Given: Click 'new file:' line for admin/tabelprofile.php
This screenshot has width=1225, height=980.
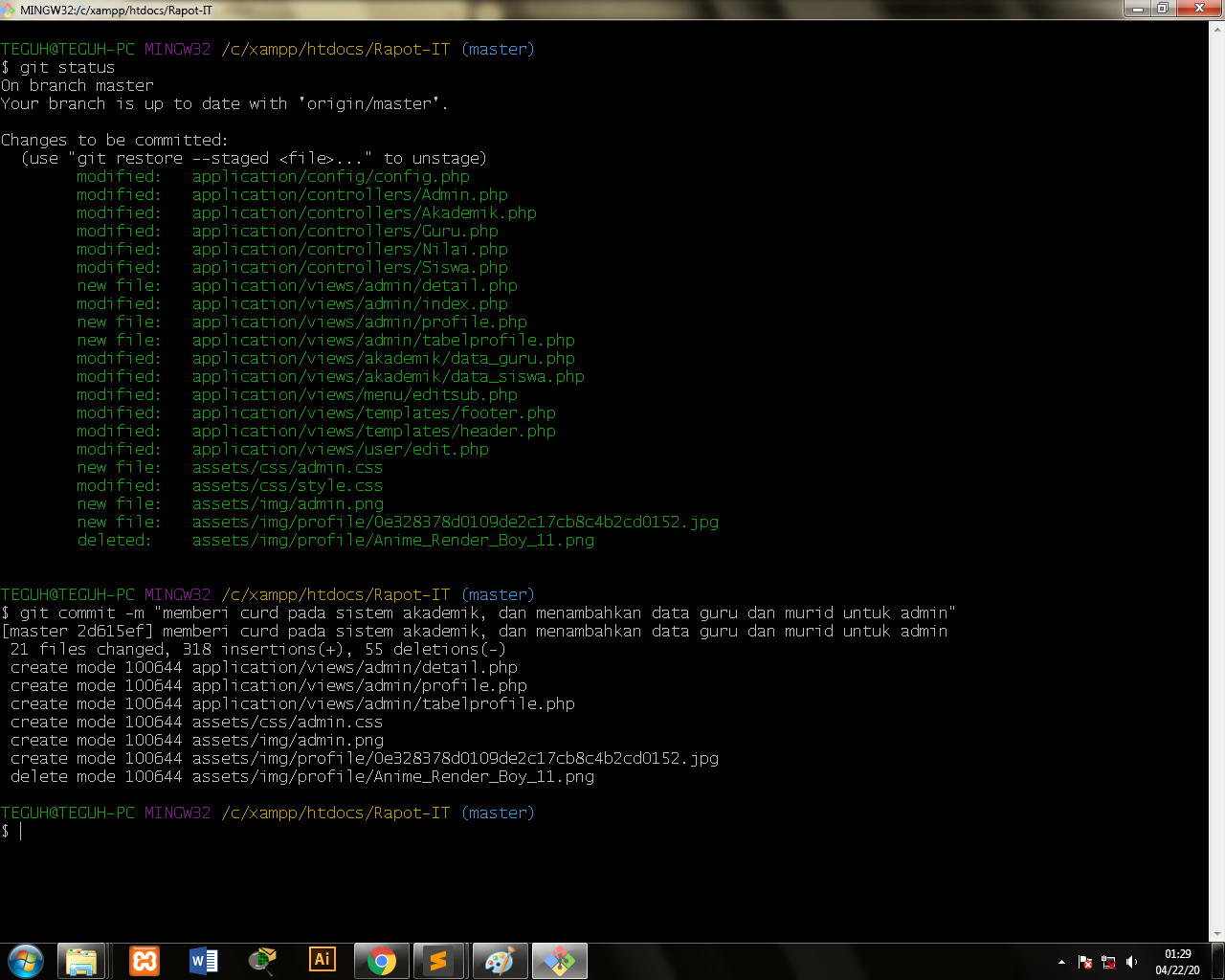Looking at the screenshot, I should click(326, 341).
